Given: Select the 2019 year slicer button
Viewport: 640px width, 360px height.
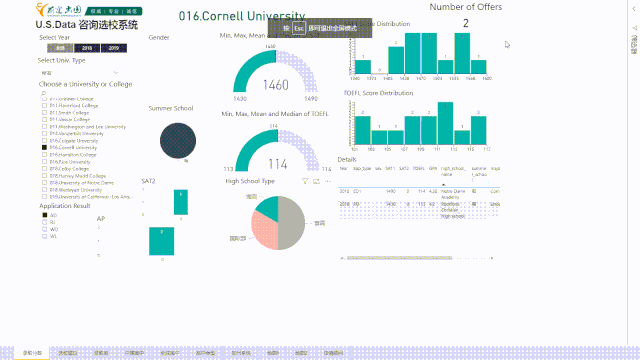Looking at the screenshot, I should click(x=113, y=48).
